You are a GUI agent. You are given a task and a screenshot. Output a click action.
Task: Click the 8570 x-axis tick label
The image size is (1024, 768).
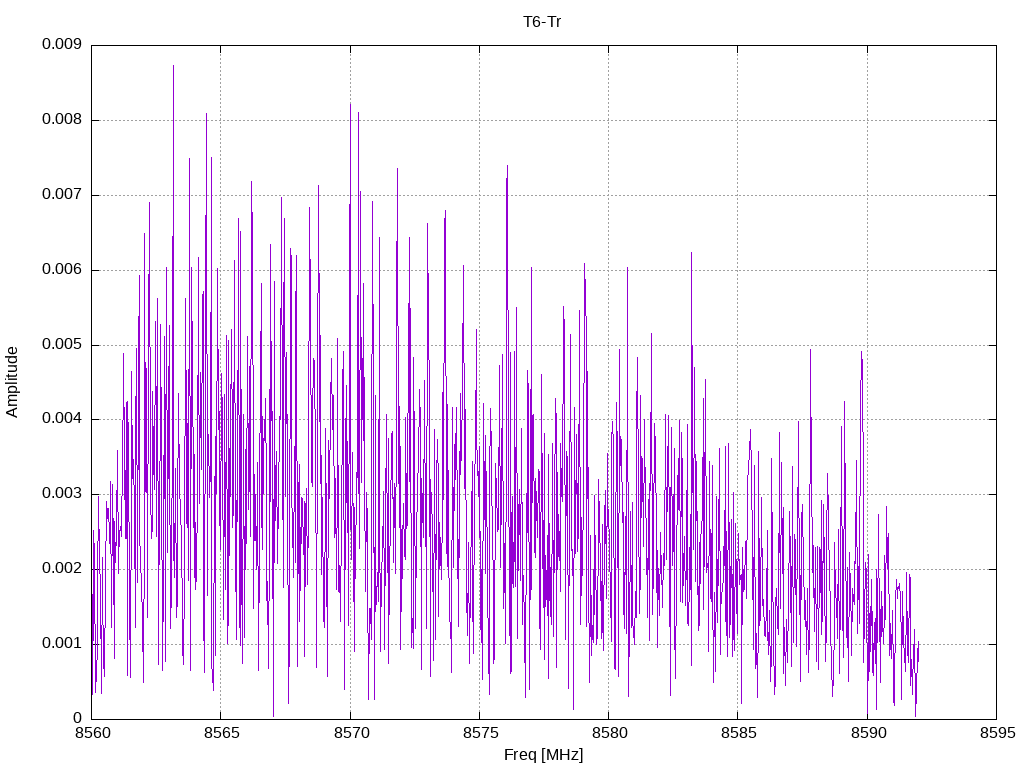[x=351, y=733]
